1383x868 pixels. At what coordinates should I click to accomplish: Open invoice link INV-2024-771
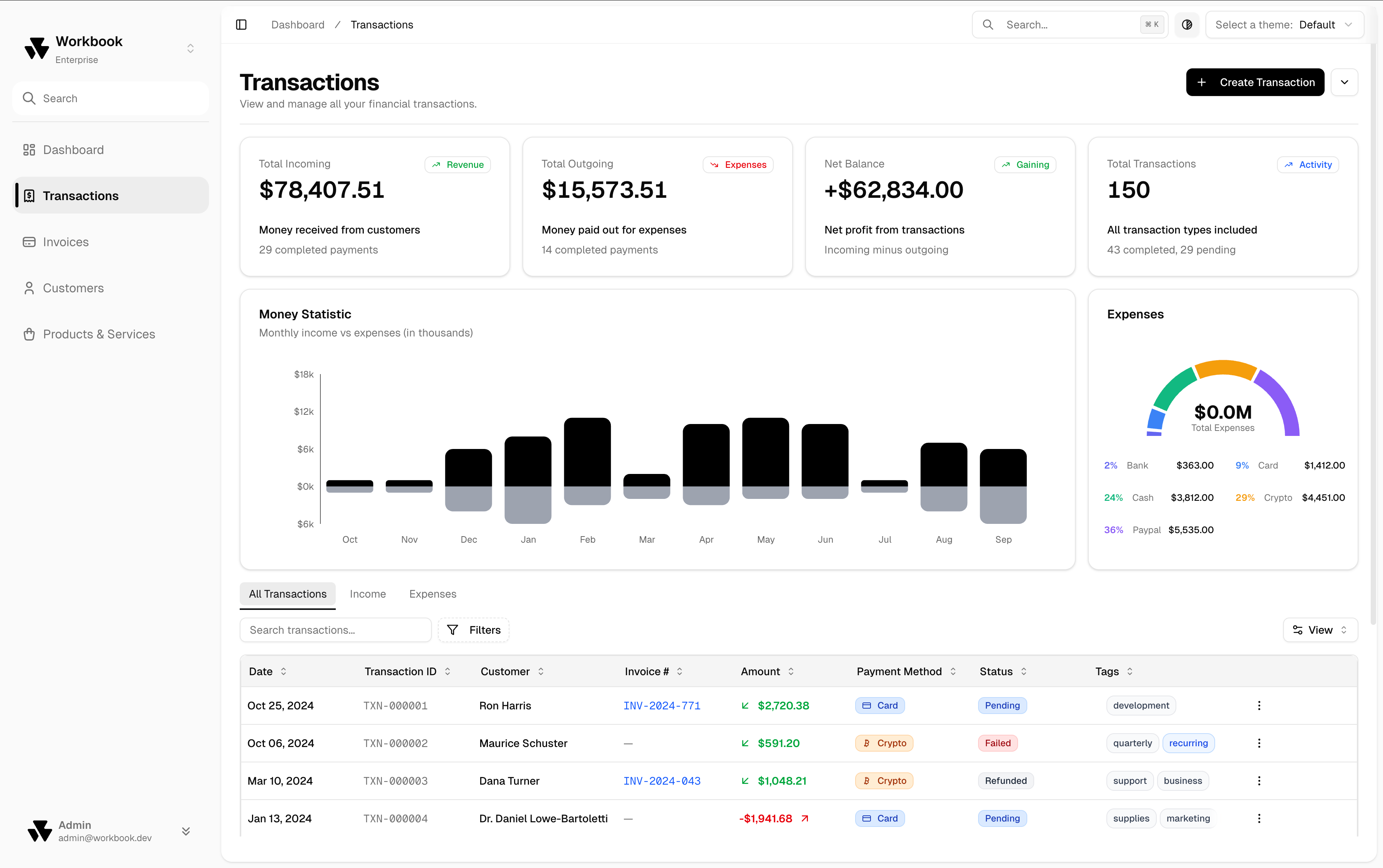point(662,706)
